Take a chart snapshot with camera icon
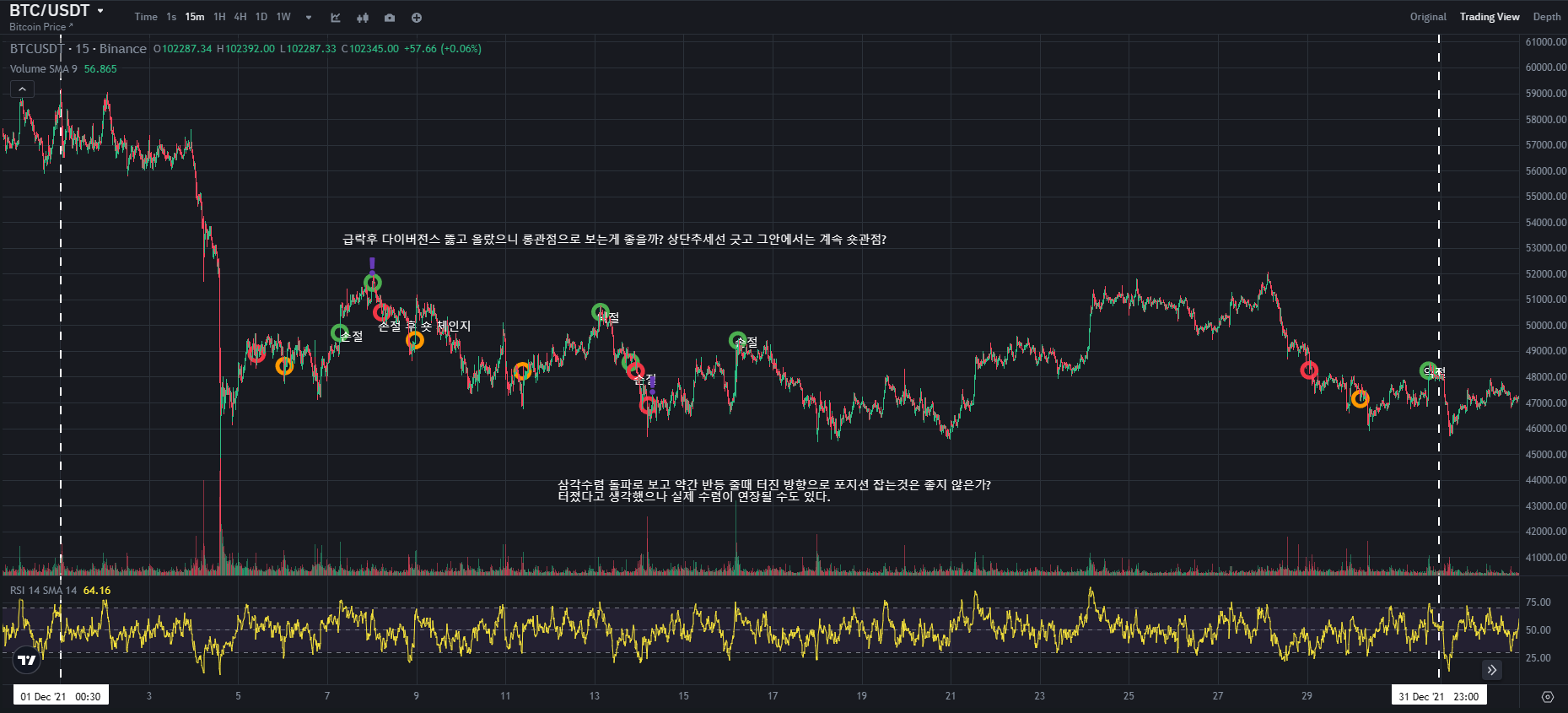This screenshot has height=713, width=1568. [390, 18]
